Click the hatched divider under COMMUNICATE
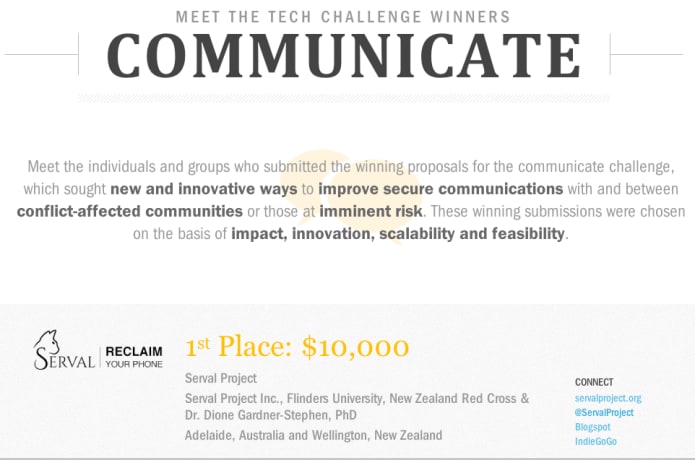 click(343, 99)
